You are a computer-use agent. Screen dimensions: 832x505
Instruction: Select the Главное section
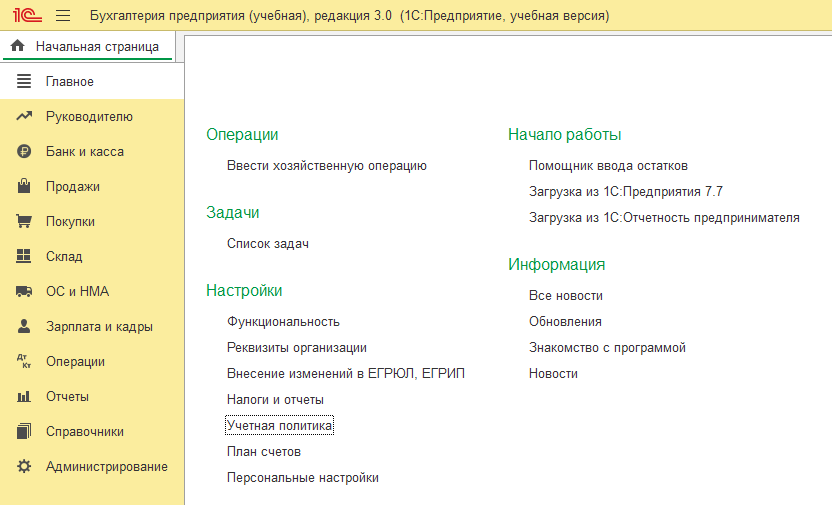92,81
